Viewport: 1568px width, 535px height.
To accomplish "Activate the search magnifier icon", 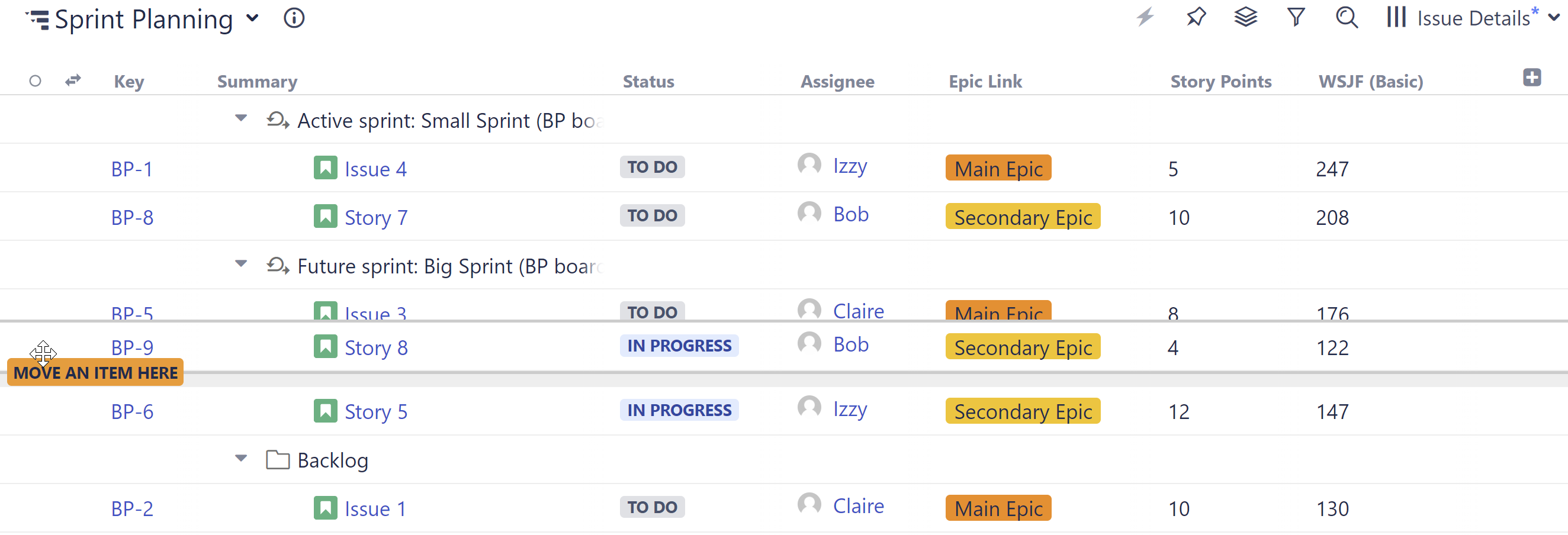I will pos(1347,18).
